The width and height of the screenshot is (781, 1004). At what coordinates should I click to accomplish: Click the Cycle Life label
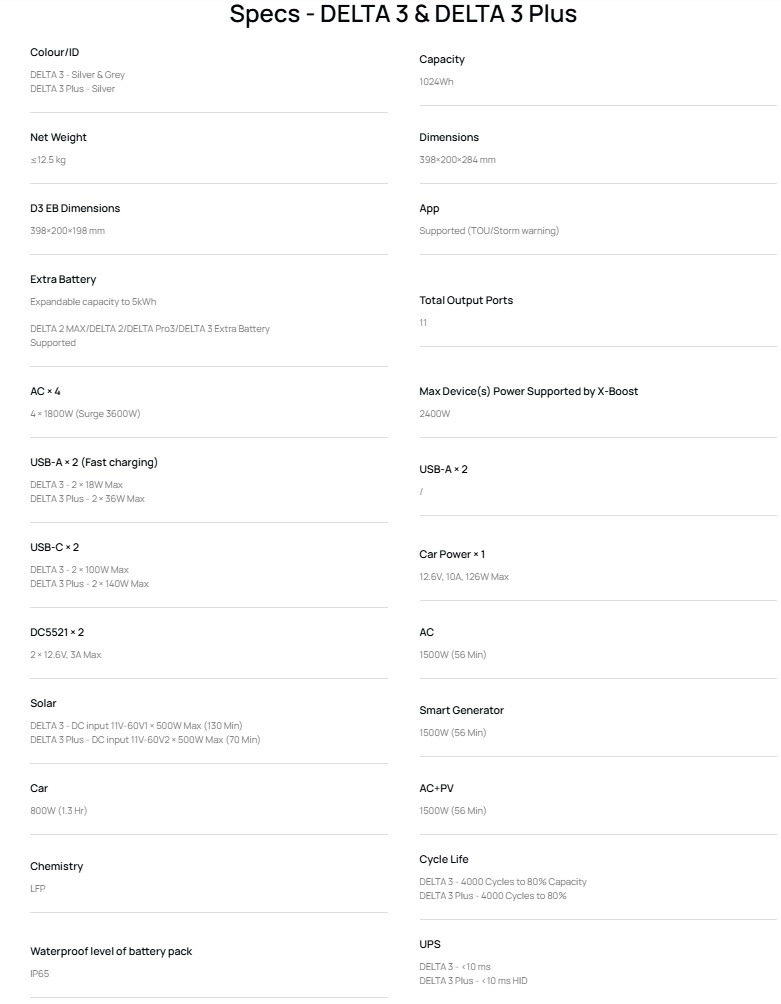click(x=443, y=859)
